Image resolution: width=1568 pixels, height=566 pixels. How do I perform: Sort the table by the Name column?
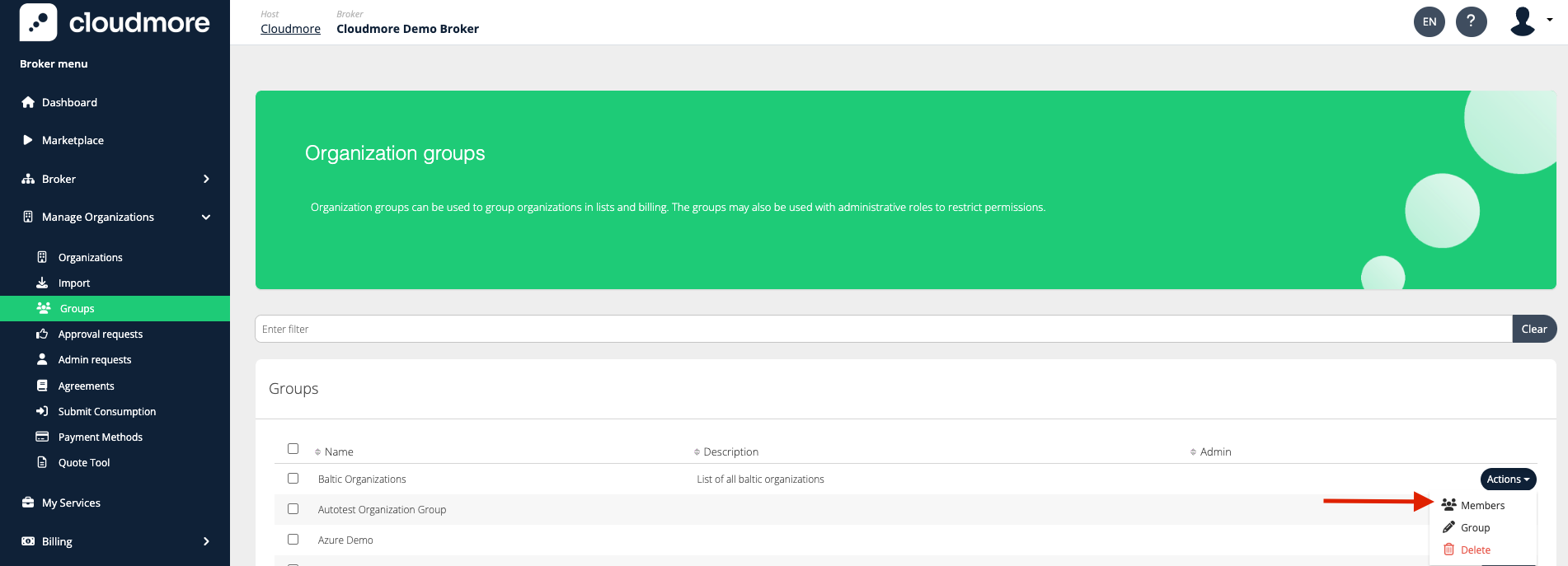[x=338, y=451]
